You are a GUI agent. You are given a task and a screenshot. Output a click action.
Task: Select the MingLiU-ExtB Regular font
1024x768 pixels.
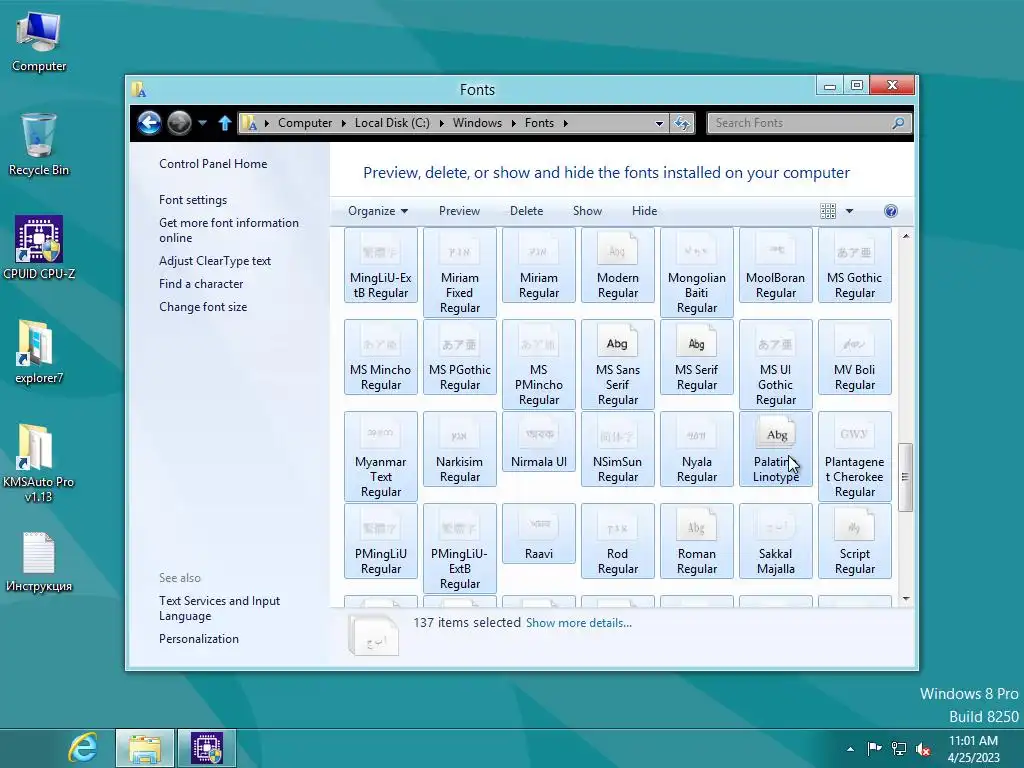coord(380,264)
